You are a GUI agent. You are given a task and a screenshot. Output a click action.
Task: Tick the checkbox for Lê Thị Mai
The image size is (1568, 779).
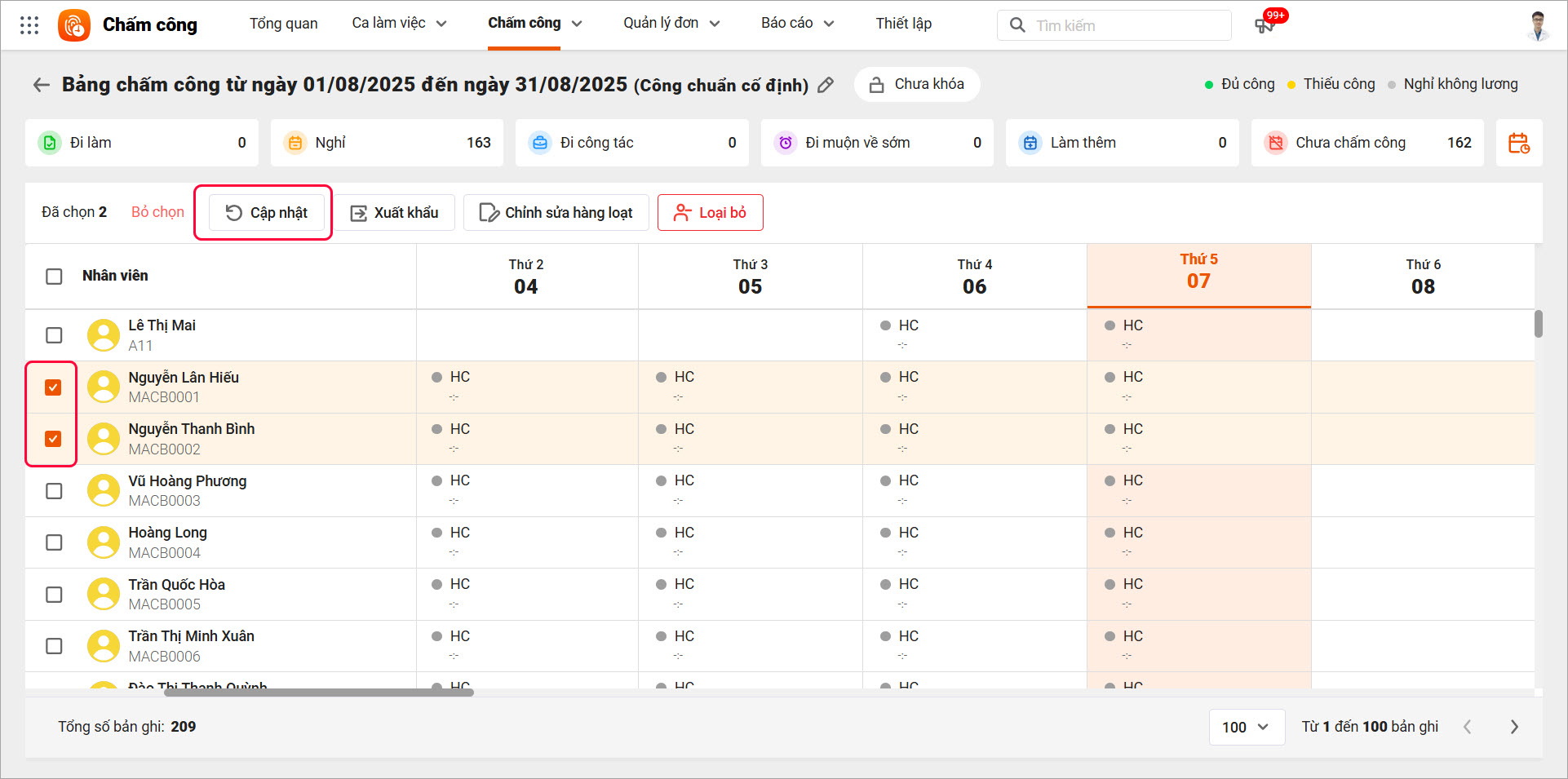tap(54, 335)
